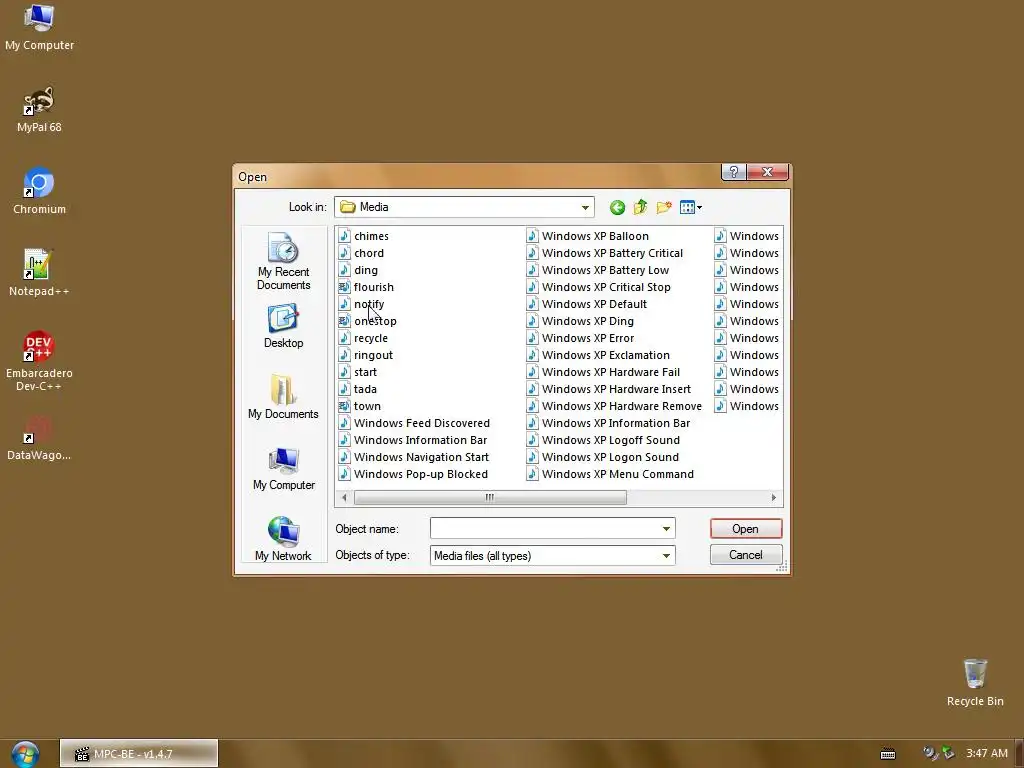1024x768 pixels.
Task: Select Windows XP Menu Command file
Action: point(611,473)
